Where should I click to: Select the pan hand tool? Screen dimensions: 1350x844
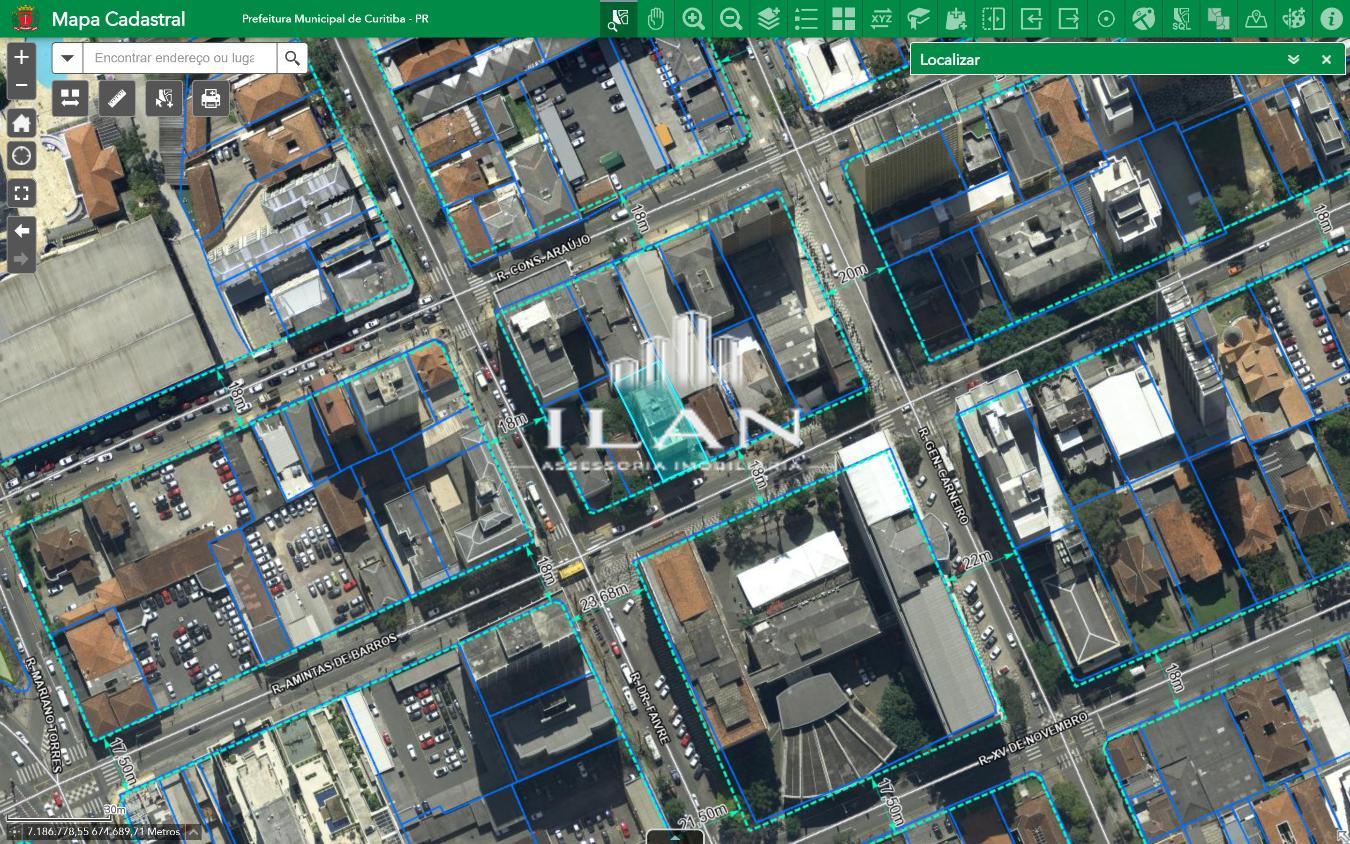click(655, 19)
